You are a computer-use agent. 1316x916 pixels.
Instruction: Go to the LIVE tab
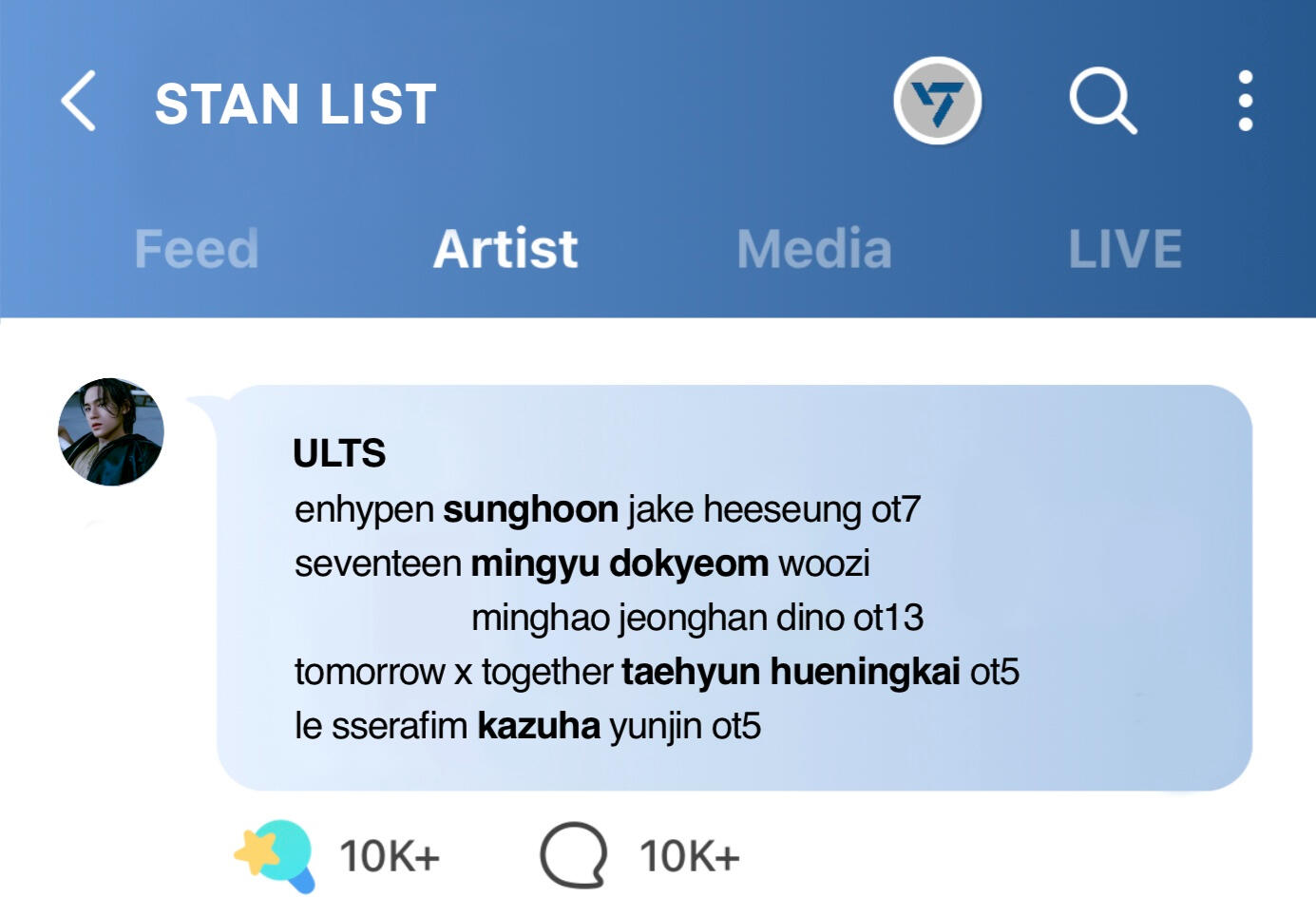1125,249
